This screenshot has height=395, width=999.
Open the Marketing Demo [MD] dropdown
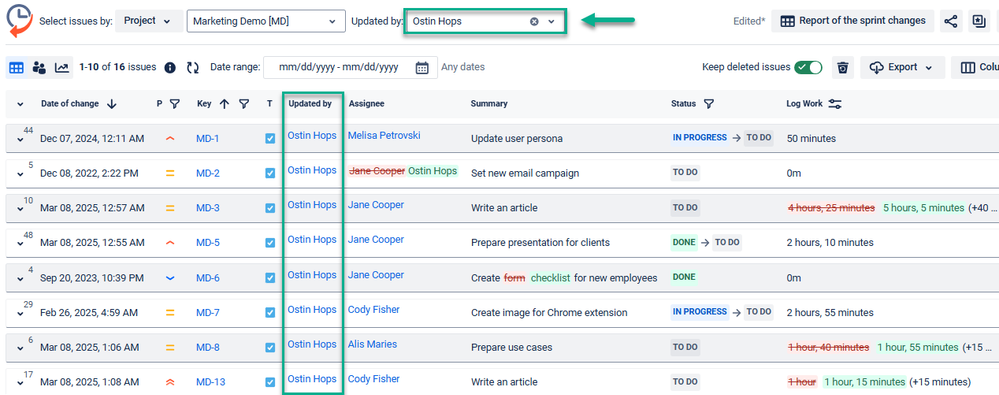[266, 21]
